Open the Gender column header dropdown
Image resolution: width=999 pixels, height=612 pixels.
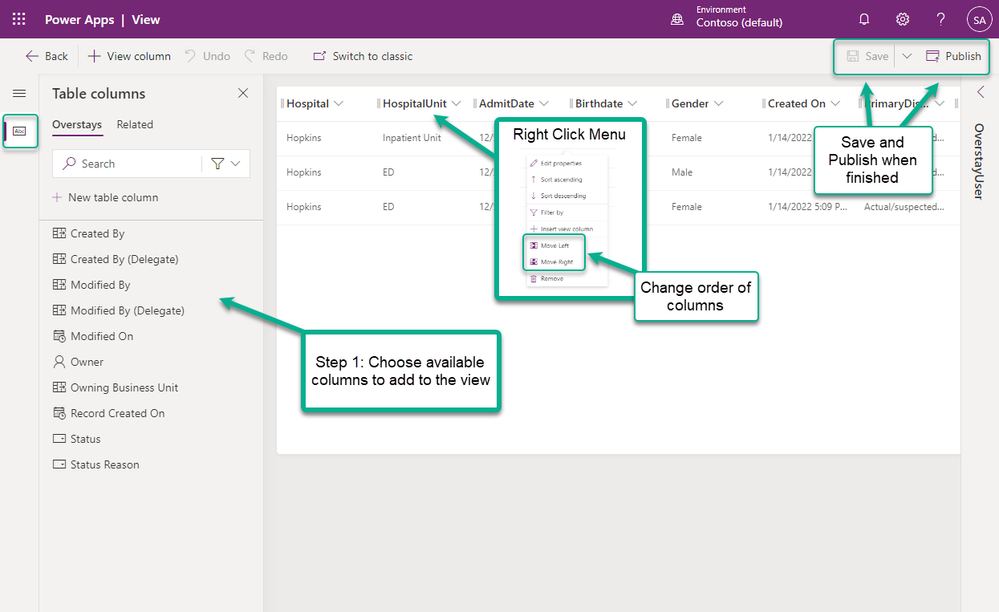coord(718,104)
